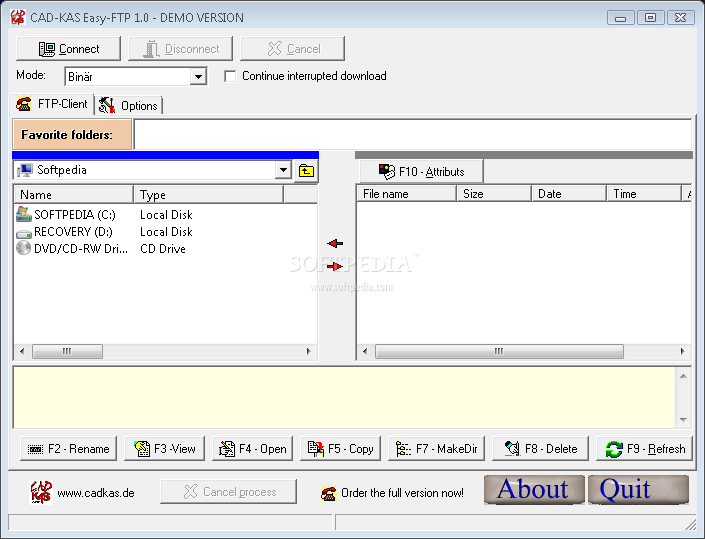Click the F2 - Rename button
The height and width of the screenshot is (539, 705).
[68, 449]
